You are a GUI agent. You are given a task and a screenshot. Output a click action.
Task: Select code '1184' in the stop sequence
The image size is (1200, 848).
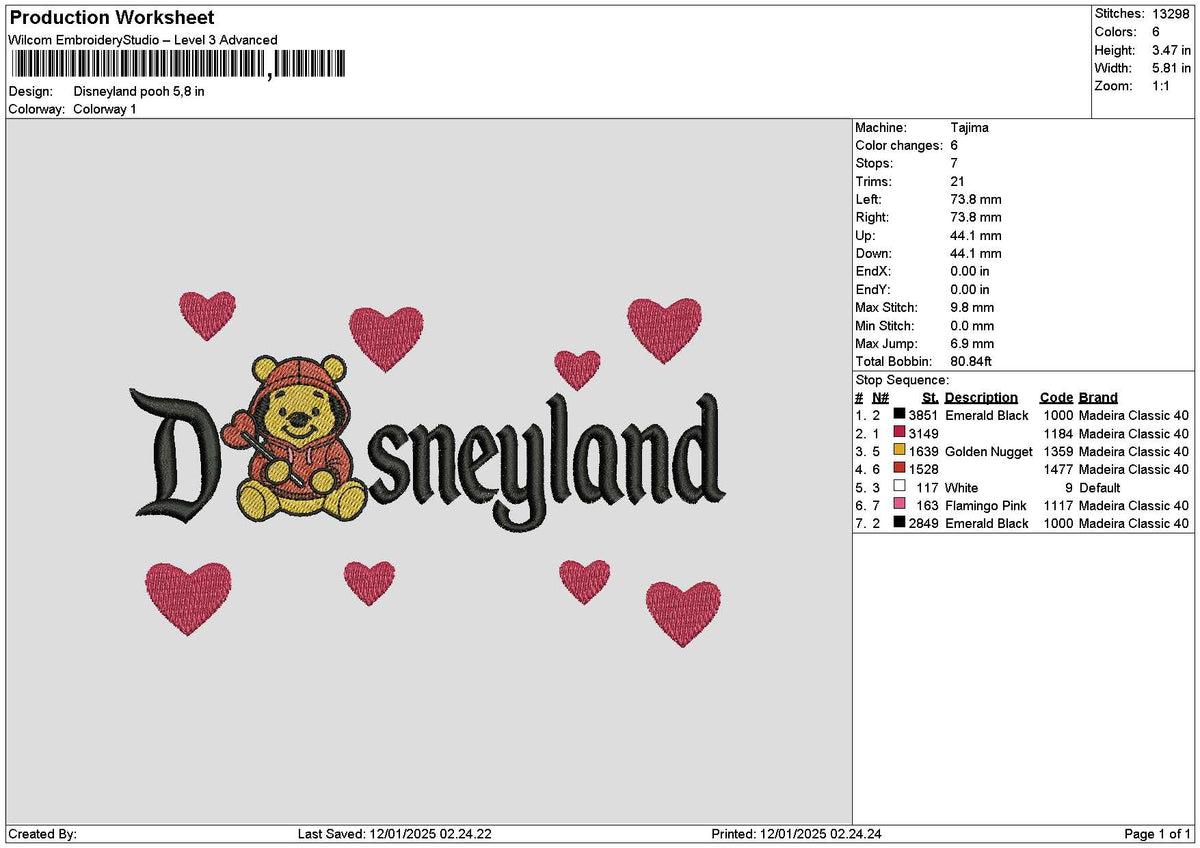(1058, 434)
